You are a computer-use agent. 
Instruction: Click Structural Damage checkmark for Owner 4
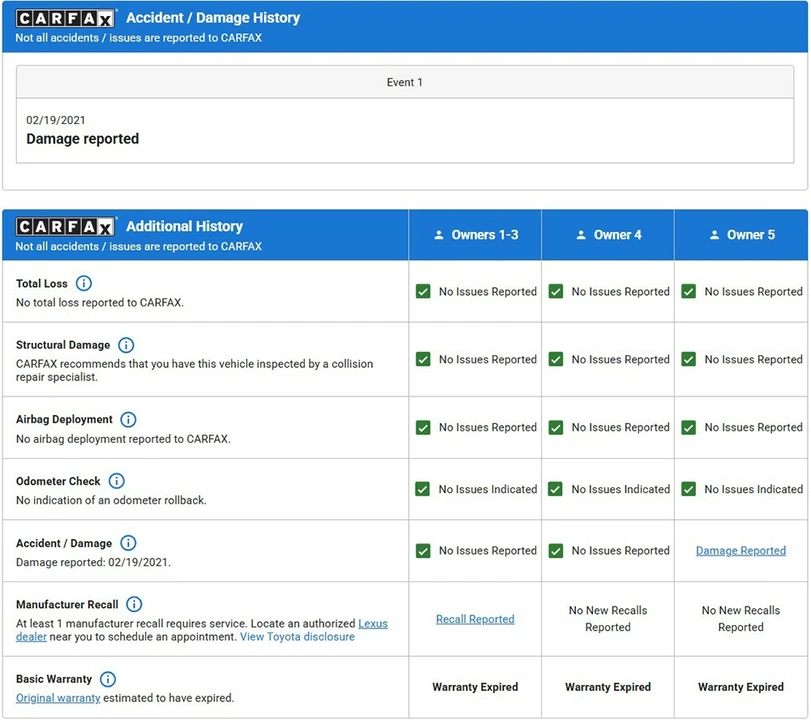[556, 359]
